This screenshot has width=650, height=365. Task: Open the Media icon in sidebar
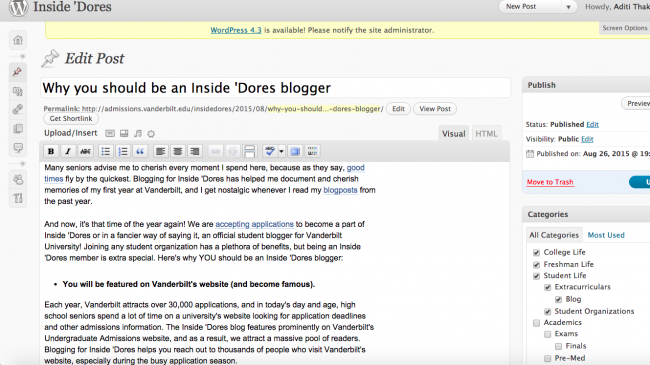(18, 91)
